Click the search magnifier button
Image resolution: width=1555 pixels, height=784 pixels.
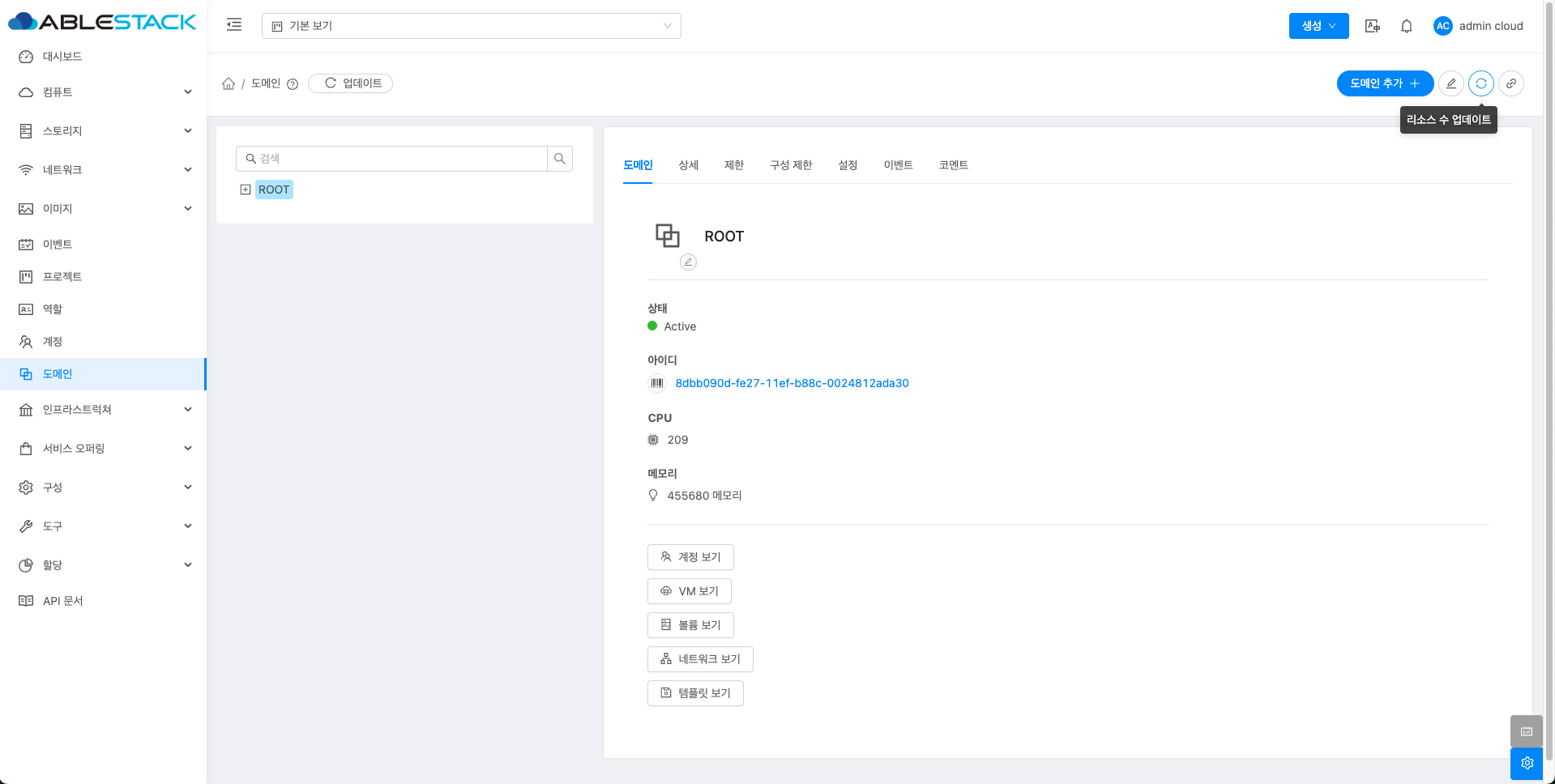tap(560, 159)
